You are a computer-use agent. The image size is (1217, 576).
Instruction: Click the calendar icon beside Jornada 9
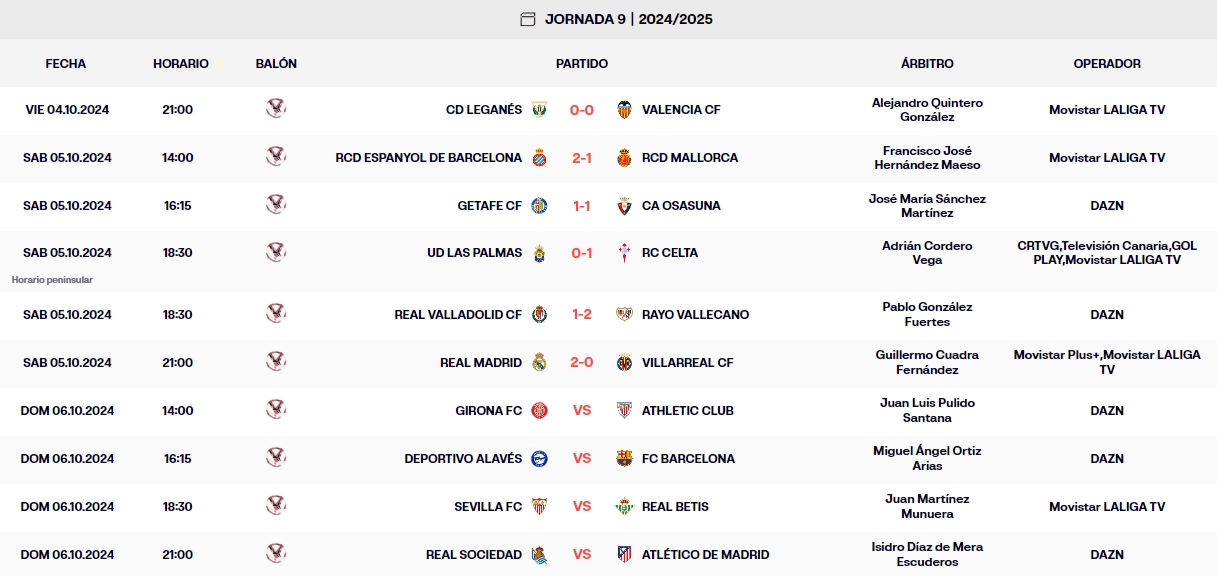[x=527, y=17]
